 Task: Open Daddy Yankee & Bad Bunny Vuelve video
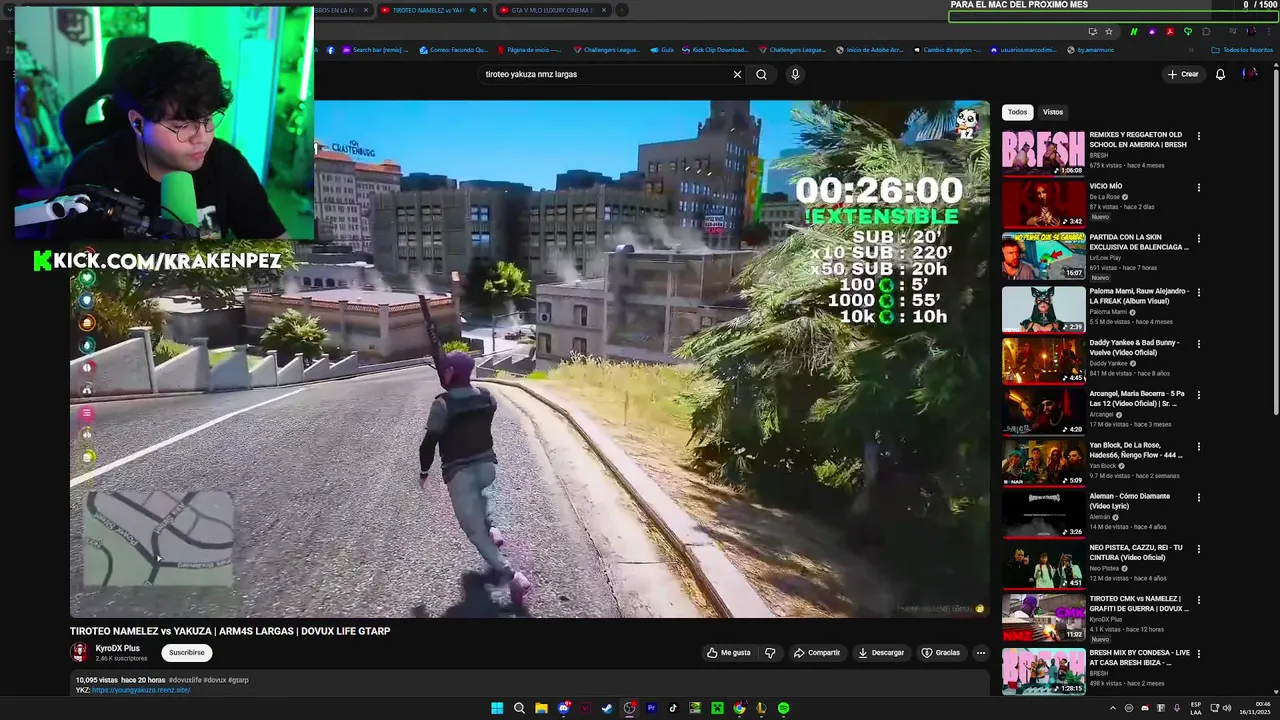pos(1043,359)
